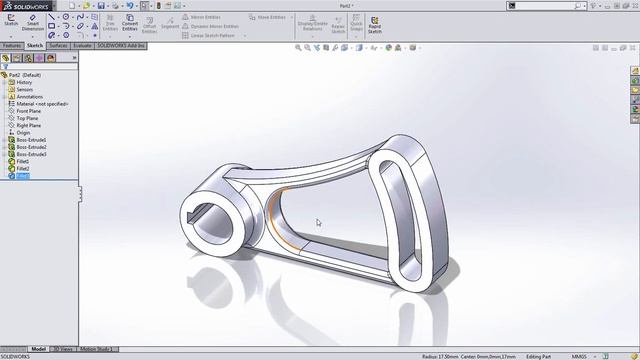Viewport: 640px width, 360px height.
Task: Select the Circle sketch tool
Action: (66, 17)
